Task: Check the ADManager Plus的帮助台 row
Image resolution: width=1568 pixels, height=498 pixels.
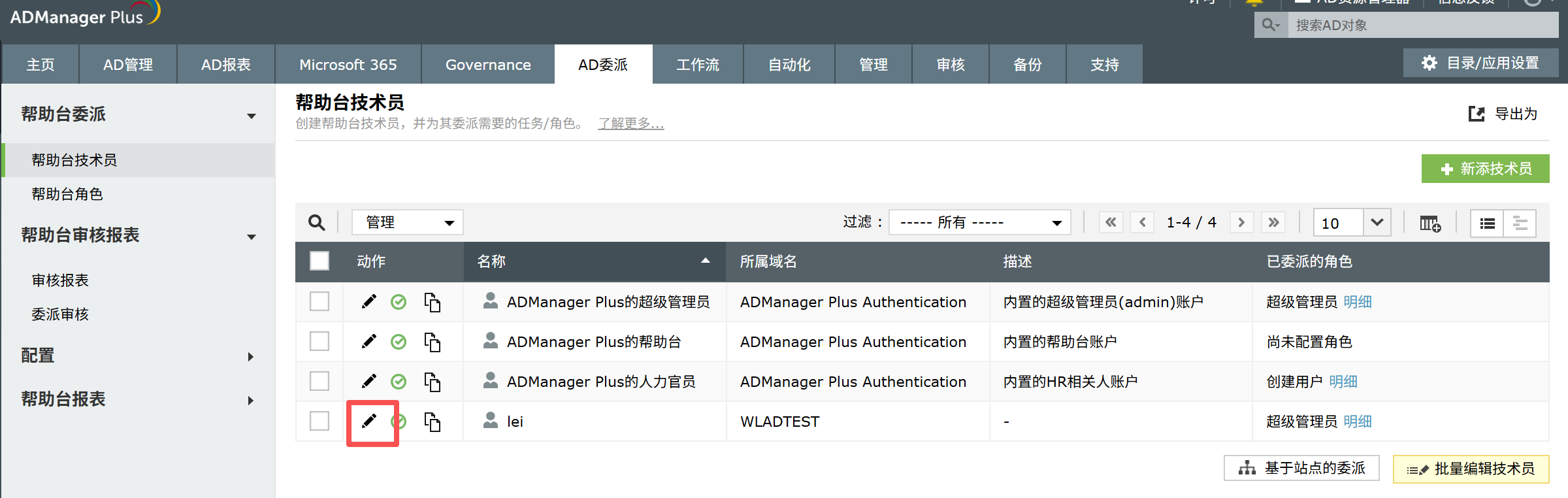Action: (x=319, y=341)
